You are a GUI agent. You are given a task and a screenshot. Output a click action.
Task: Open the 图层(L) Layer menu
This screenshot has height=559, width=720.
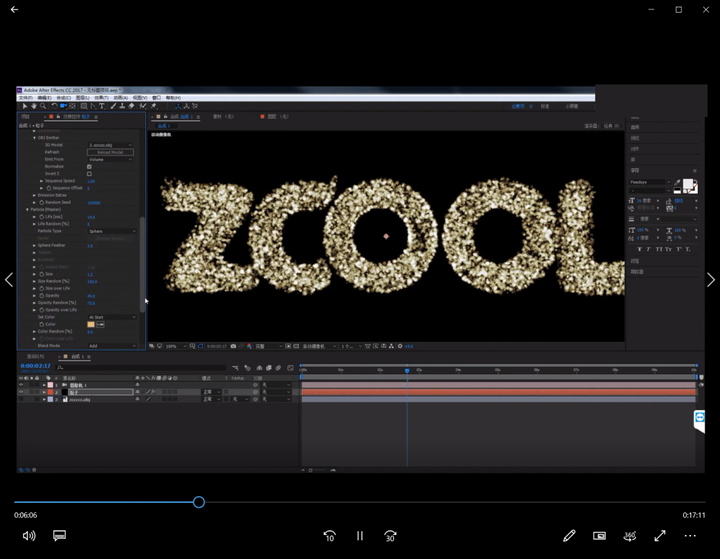click(x=83, y=98)
